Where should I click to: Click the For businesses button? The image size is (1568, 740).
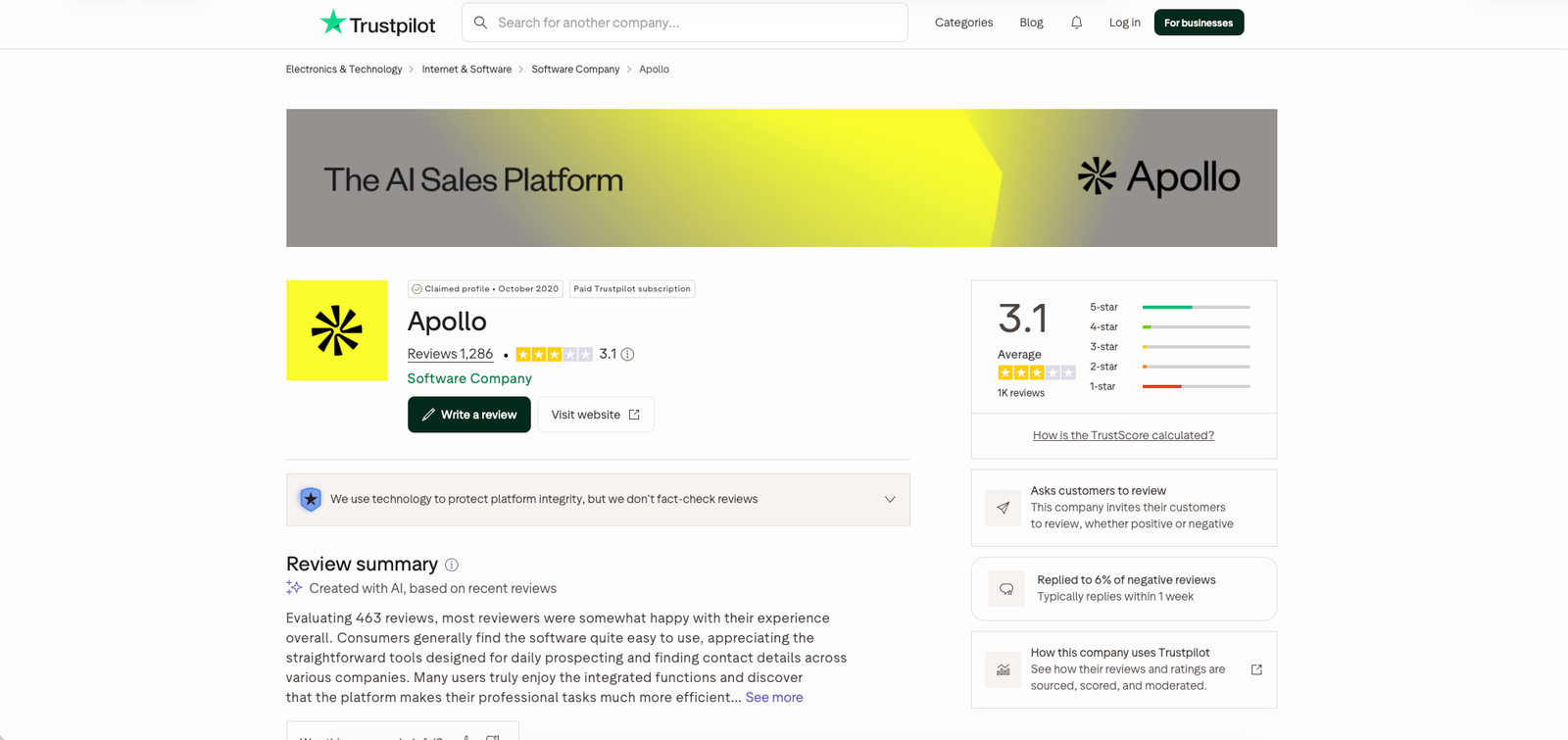coord(1199,23)
